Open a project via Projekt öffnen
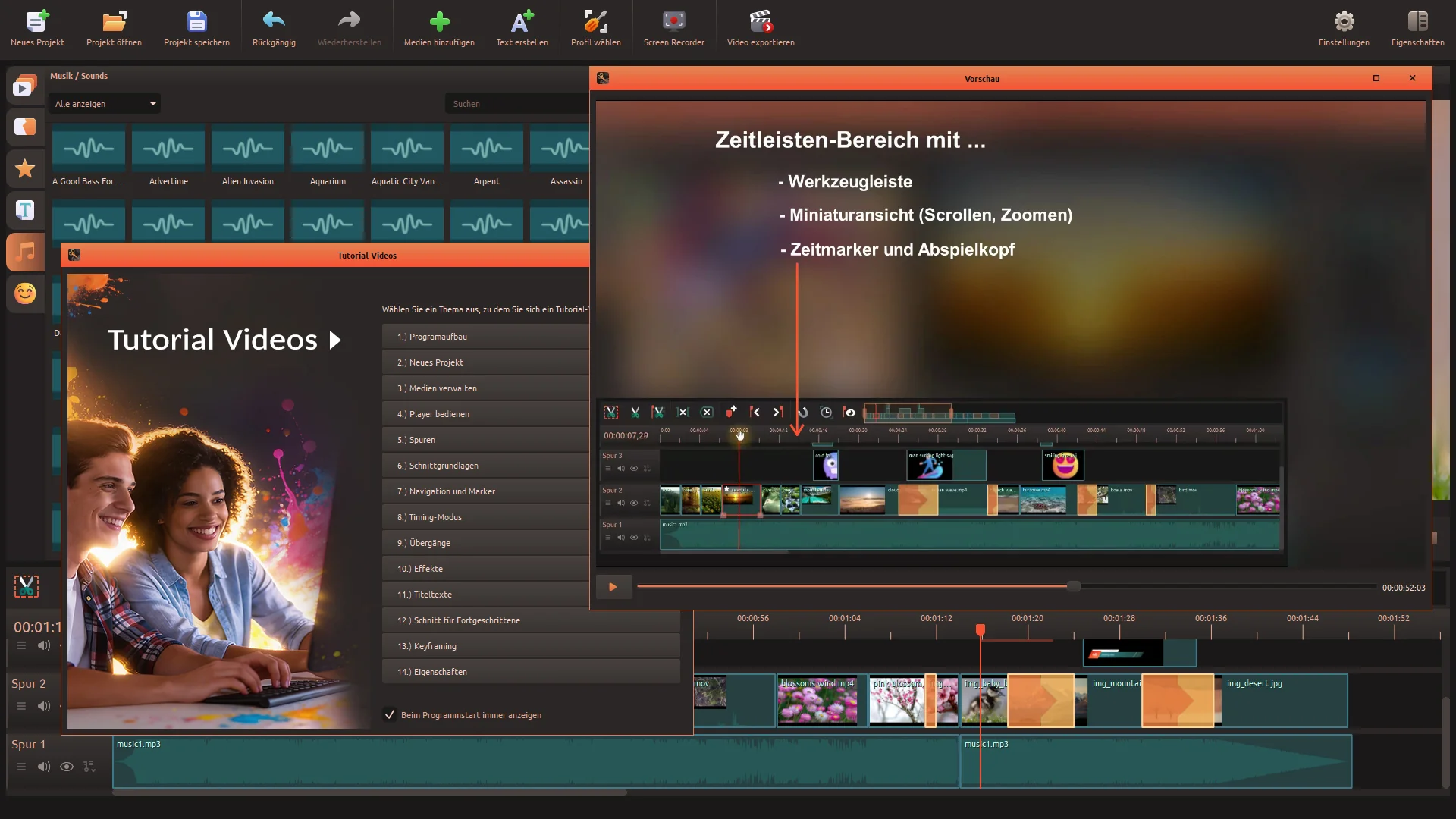Screen dimensions: 1456x819 [114, 29]
